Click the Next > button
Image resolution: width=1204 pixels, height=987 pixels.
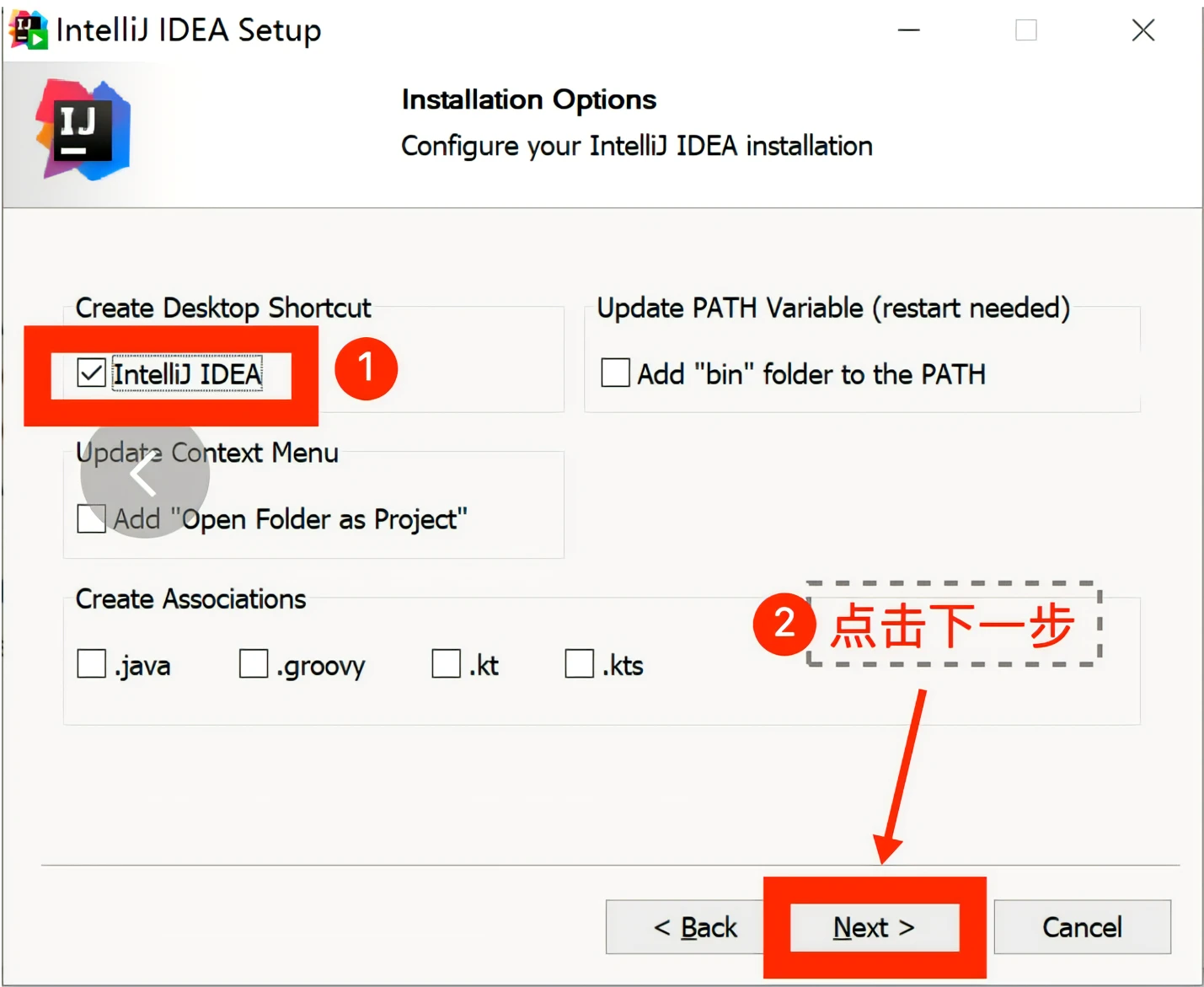(x=875, y=927)
